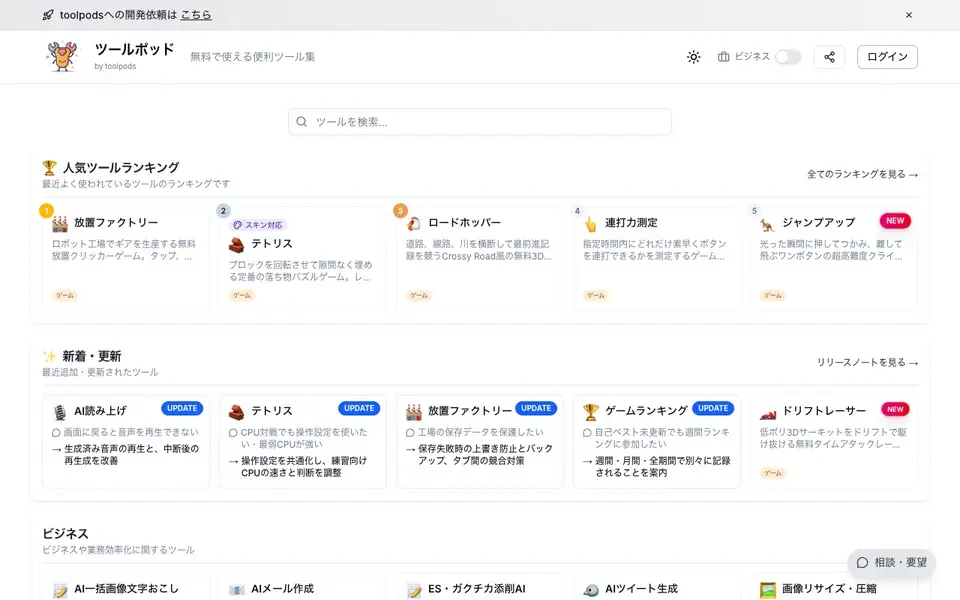The image size is (960, 600).
Task: Click the NEW badge on ジャンプアップ
Action: coord(895,221)
